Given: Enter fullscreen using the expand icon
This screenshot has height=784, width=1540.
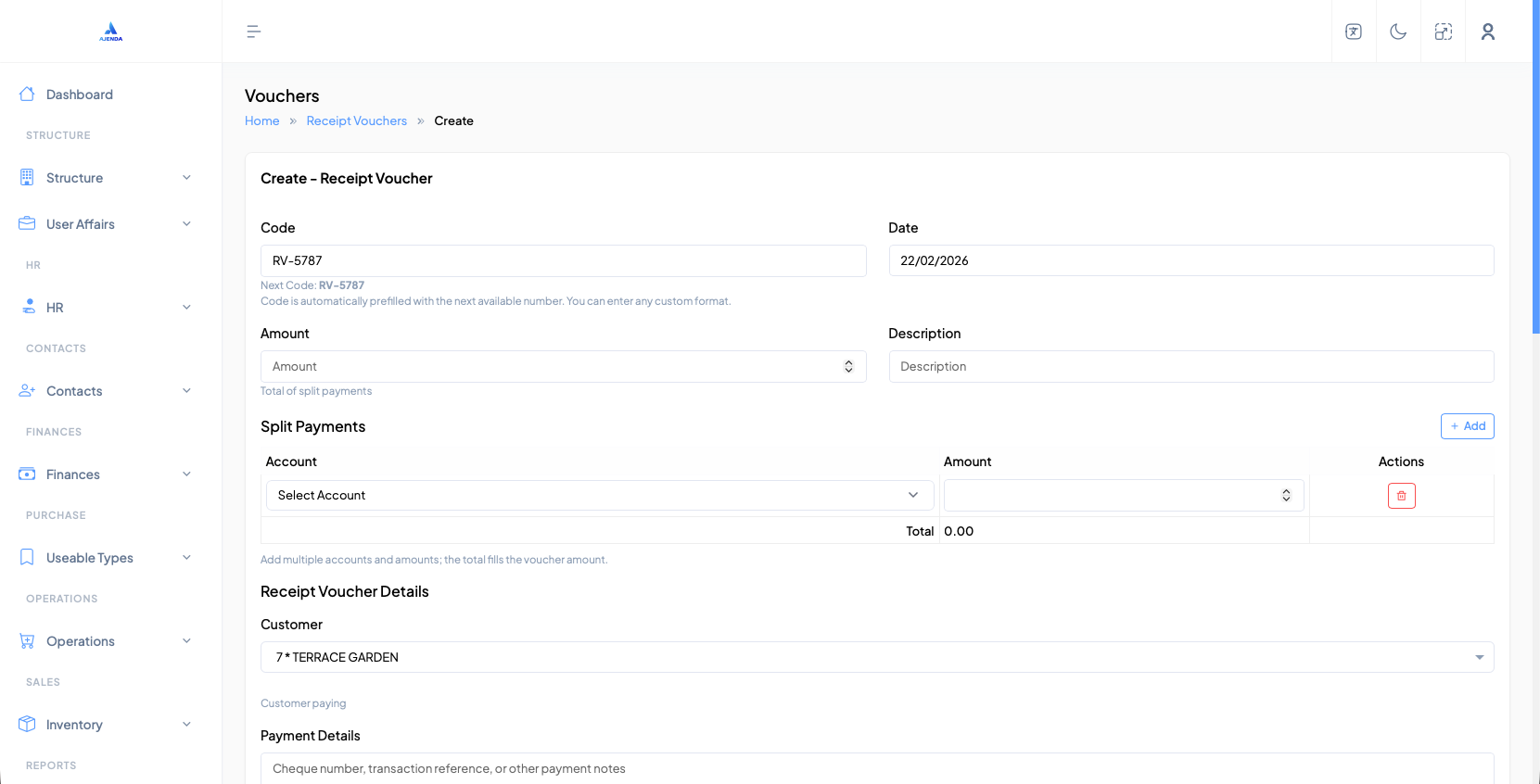Looking at the screenshot, I should point(1444,32).
